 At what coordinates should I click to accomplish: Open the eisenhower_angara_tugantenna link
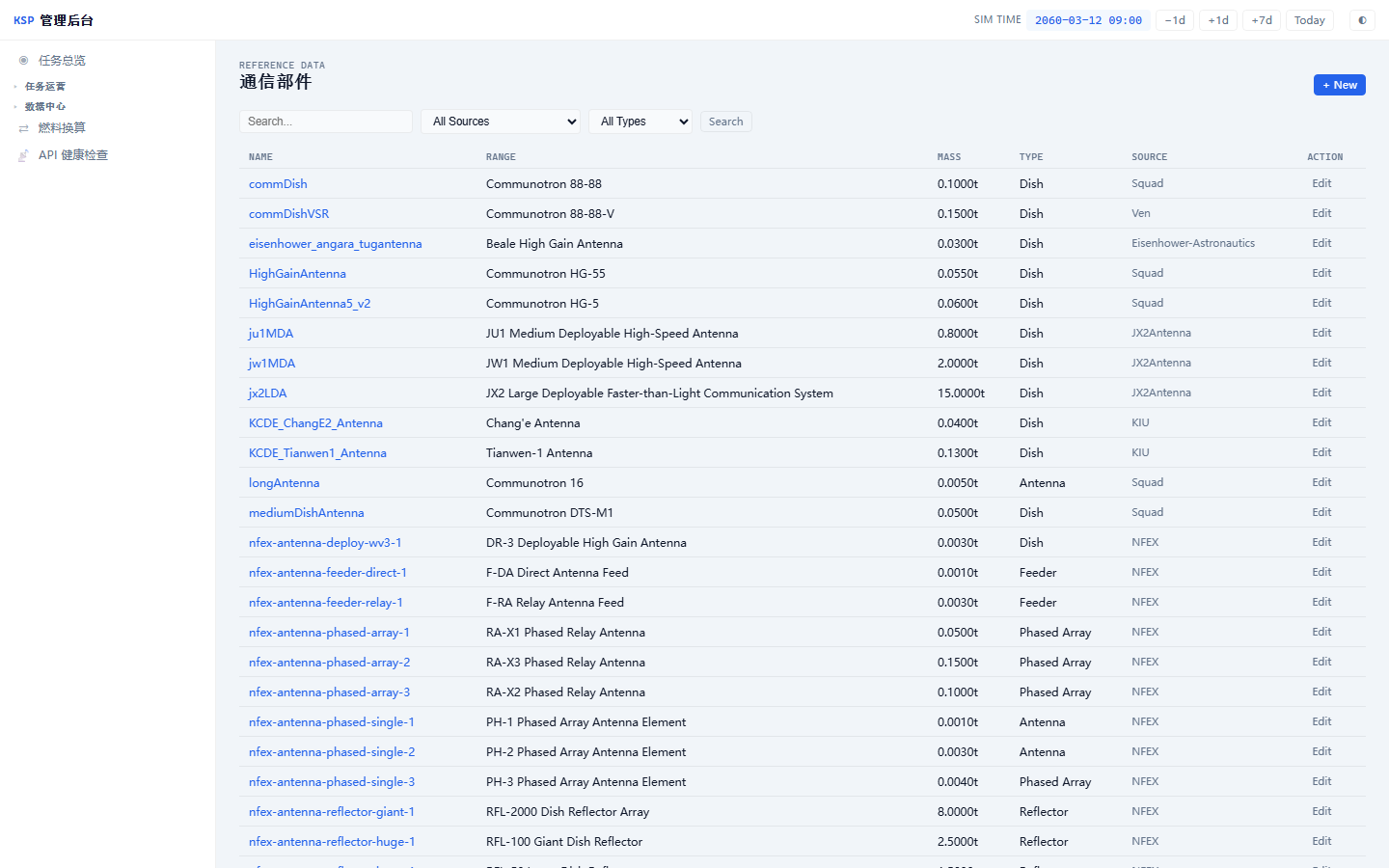[335, 243]
